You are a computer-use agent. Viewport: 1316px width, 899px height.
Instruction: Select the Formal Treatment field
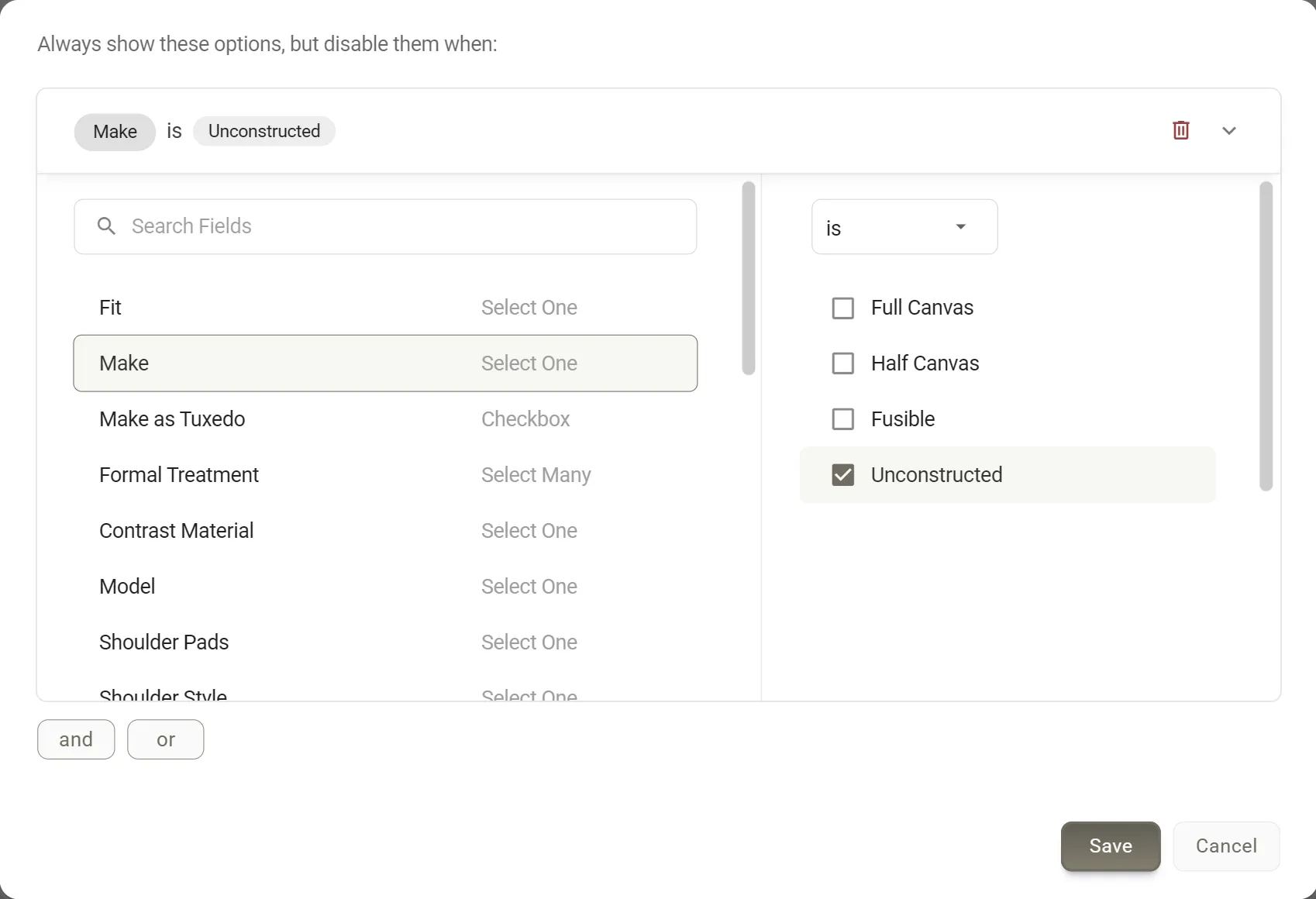tap(385, 475)
